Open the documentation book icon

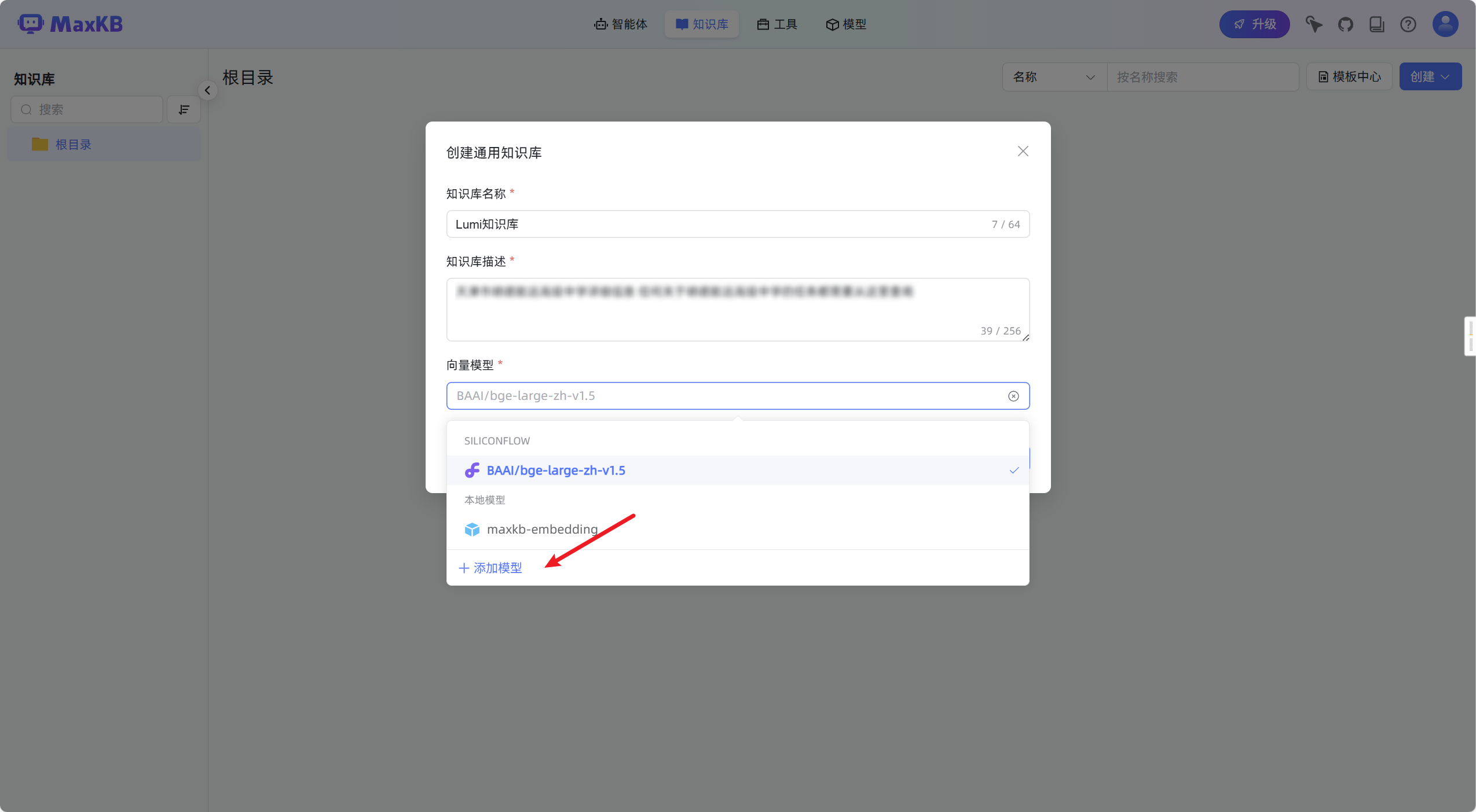point(1376,24)
